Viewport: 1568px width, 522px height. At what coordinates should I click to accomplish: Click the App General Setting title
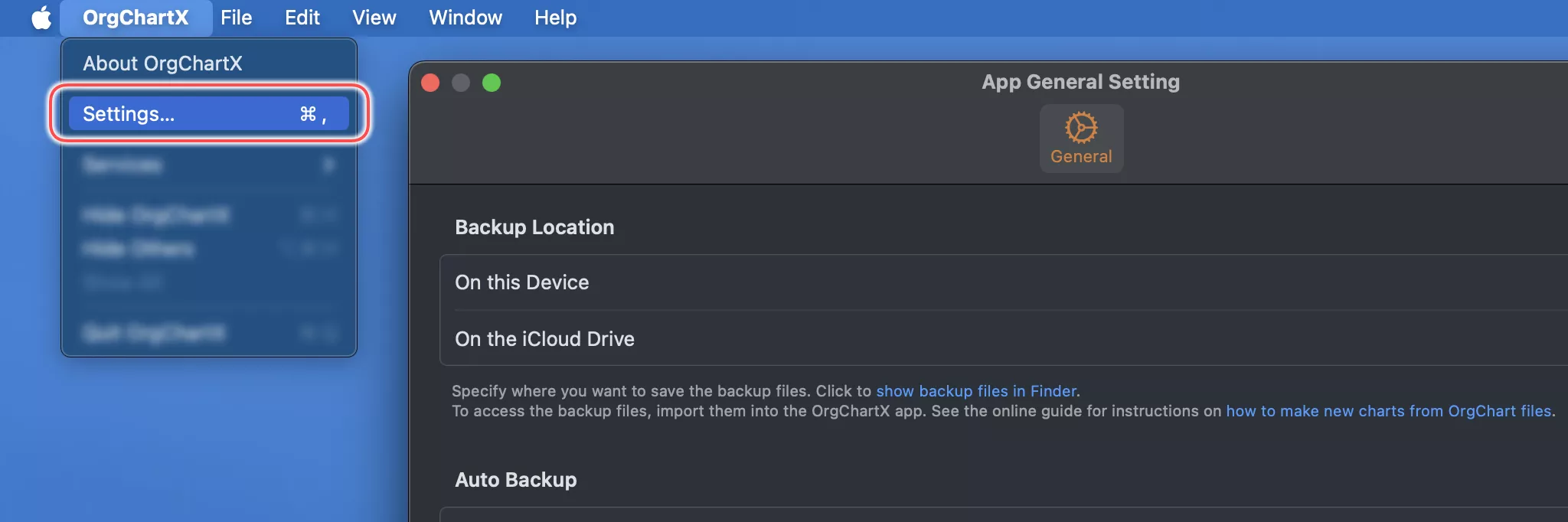1080,82
